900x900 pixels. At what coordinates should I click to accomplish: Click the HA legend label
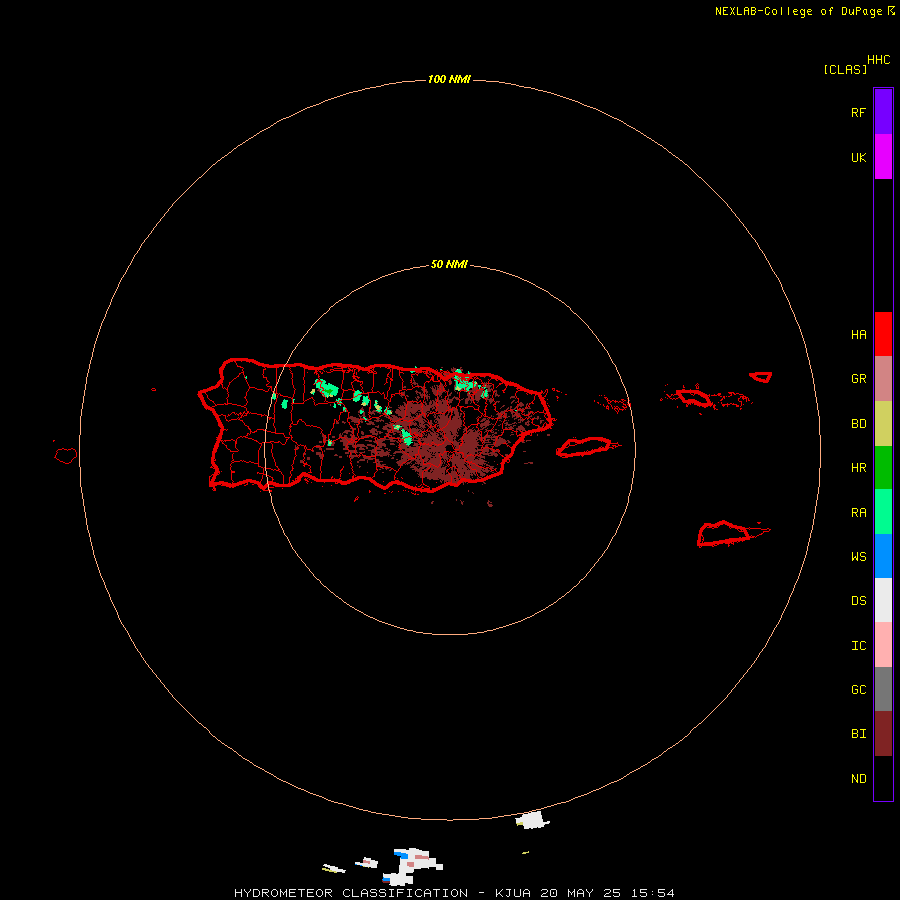(x=858, y=334)
